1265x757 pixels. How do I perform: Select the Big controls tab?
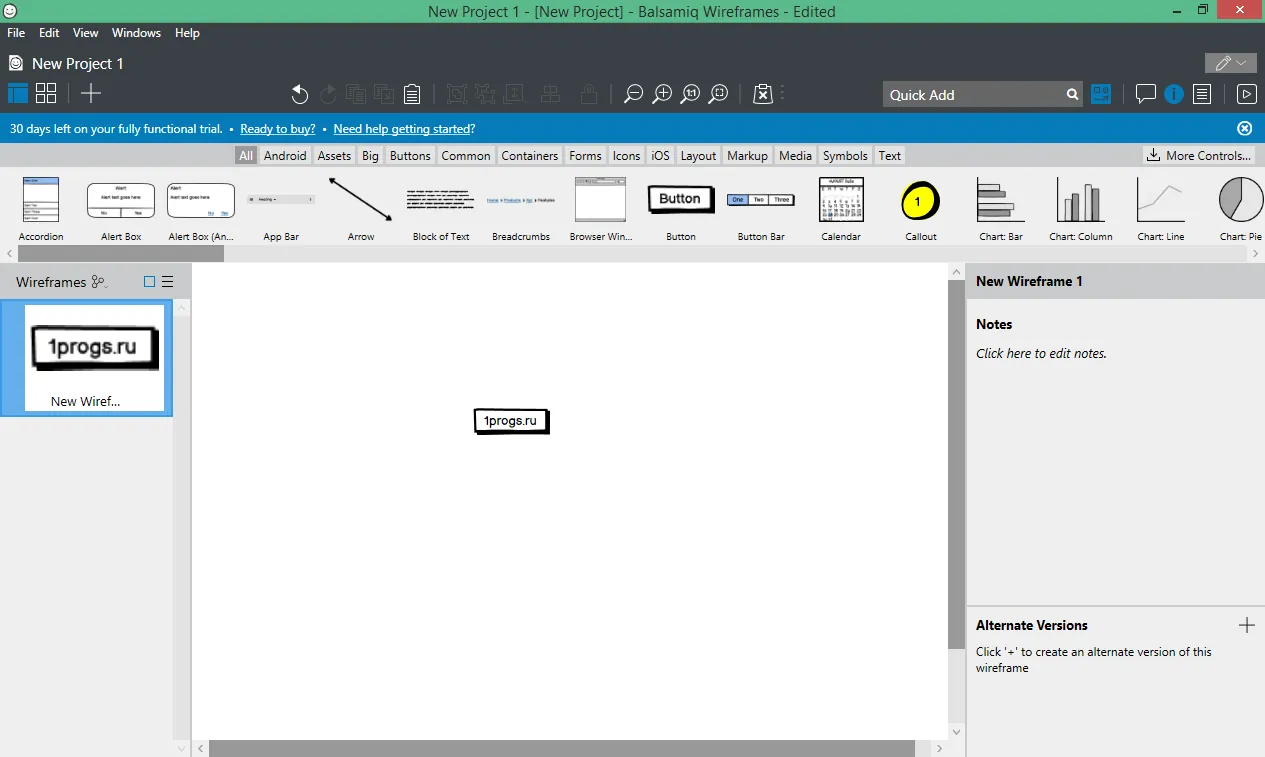coord(370,155)
